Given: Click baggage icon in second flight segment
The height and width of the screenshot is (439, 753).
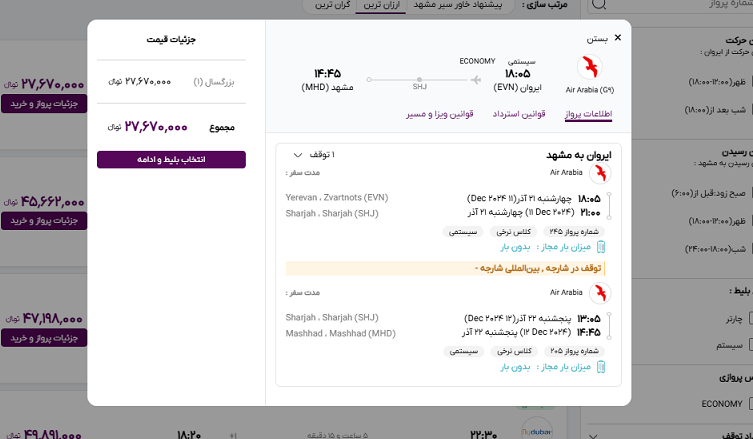Looking at the screenshot, I should pyautogui.click(x=600, y=367).
